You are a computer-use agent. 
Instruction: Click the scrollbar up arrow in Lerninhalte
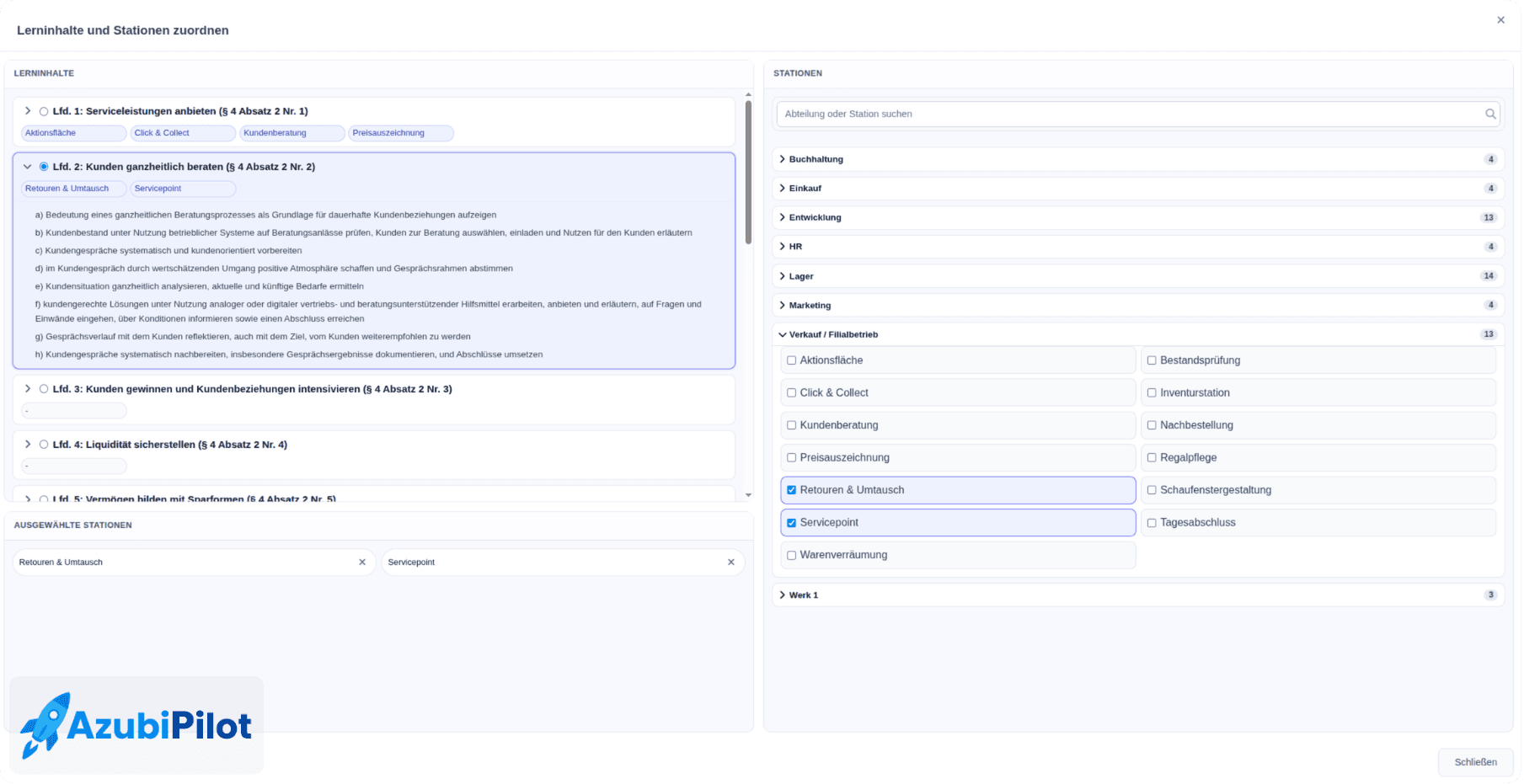[748, 95]
